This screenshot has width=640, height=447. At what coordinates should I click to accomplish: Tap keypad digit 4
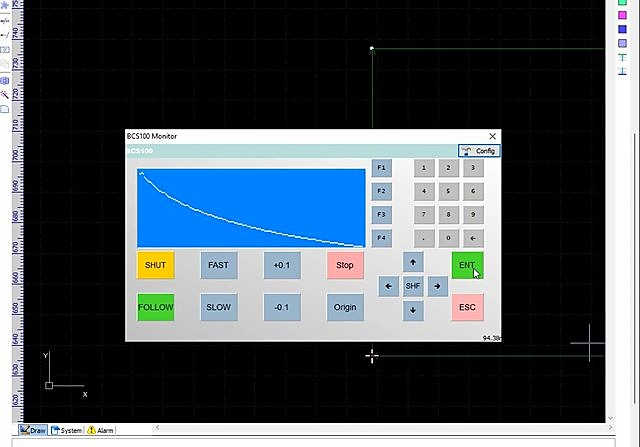(x=424, y=191)
